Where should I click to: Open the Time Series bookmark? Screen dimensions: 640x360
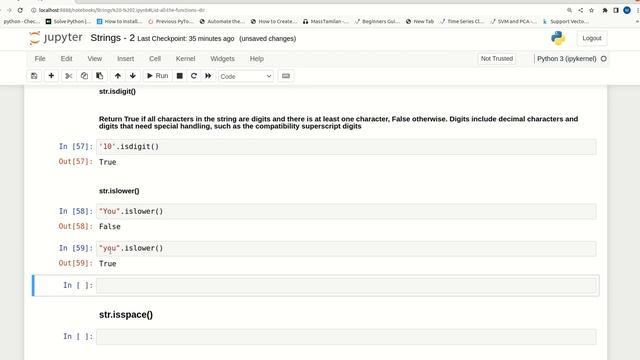point(462,21)
